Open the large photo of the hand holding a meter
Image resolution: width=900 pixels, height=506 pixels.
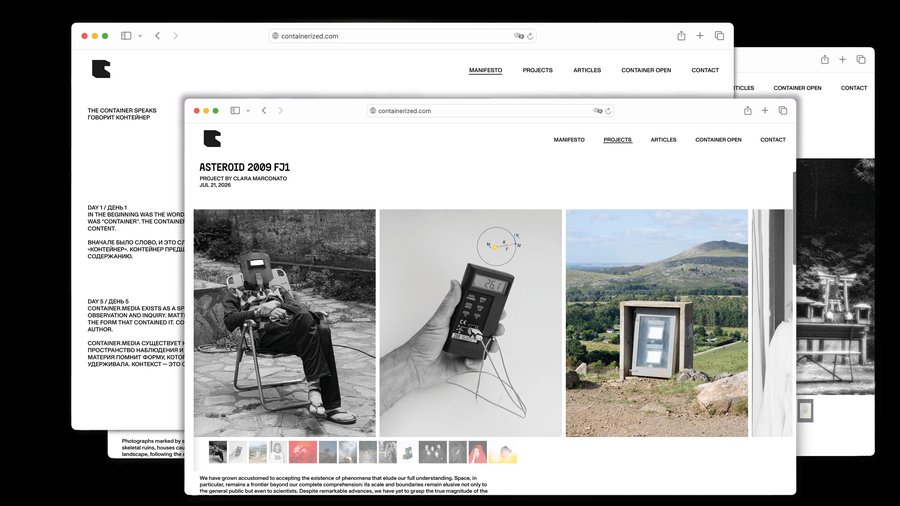pos(471,323)
